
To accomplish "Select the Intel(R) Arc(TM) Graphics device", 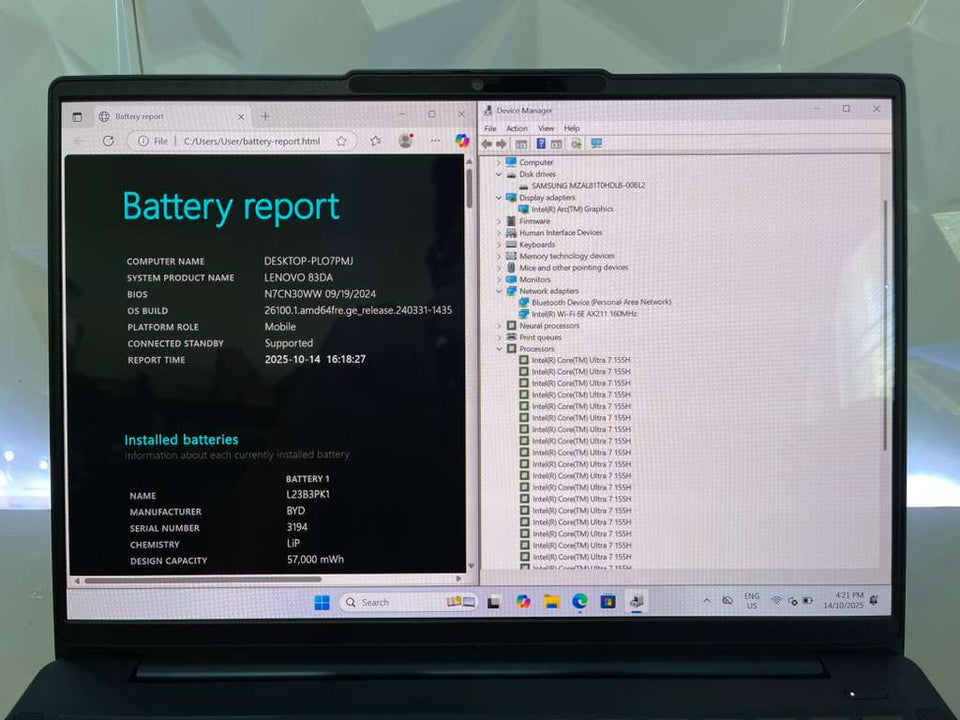I will (572, 209).
